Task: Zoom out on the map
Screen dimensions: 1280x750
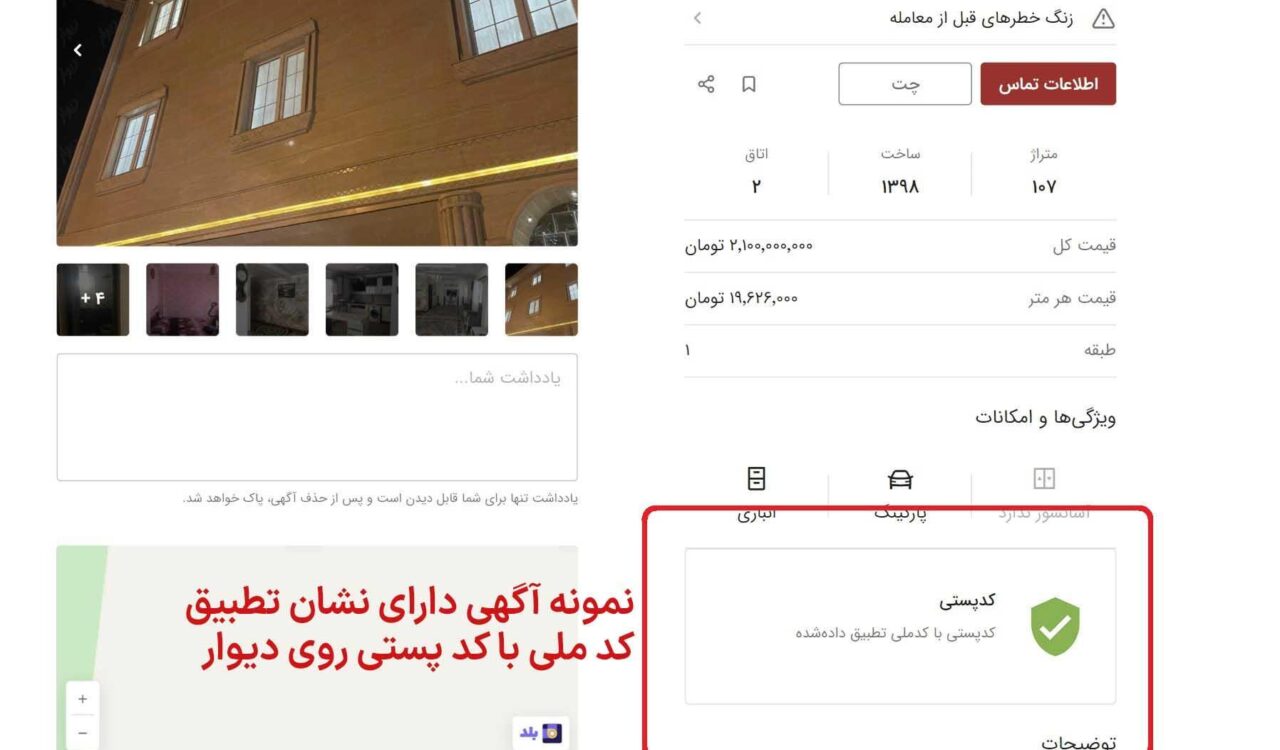Action: [x=82, y=733]
